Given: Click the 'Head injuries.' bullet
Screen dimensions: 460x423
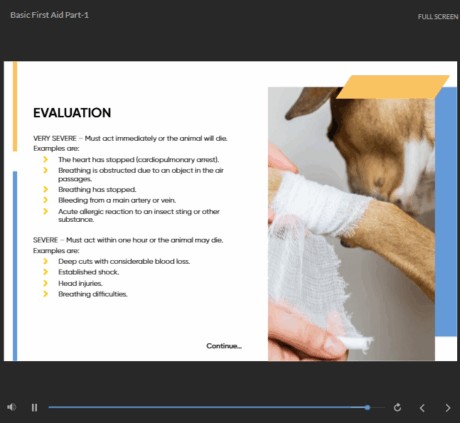Looking at the screenshot, I should tap(80, 283).
